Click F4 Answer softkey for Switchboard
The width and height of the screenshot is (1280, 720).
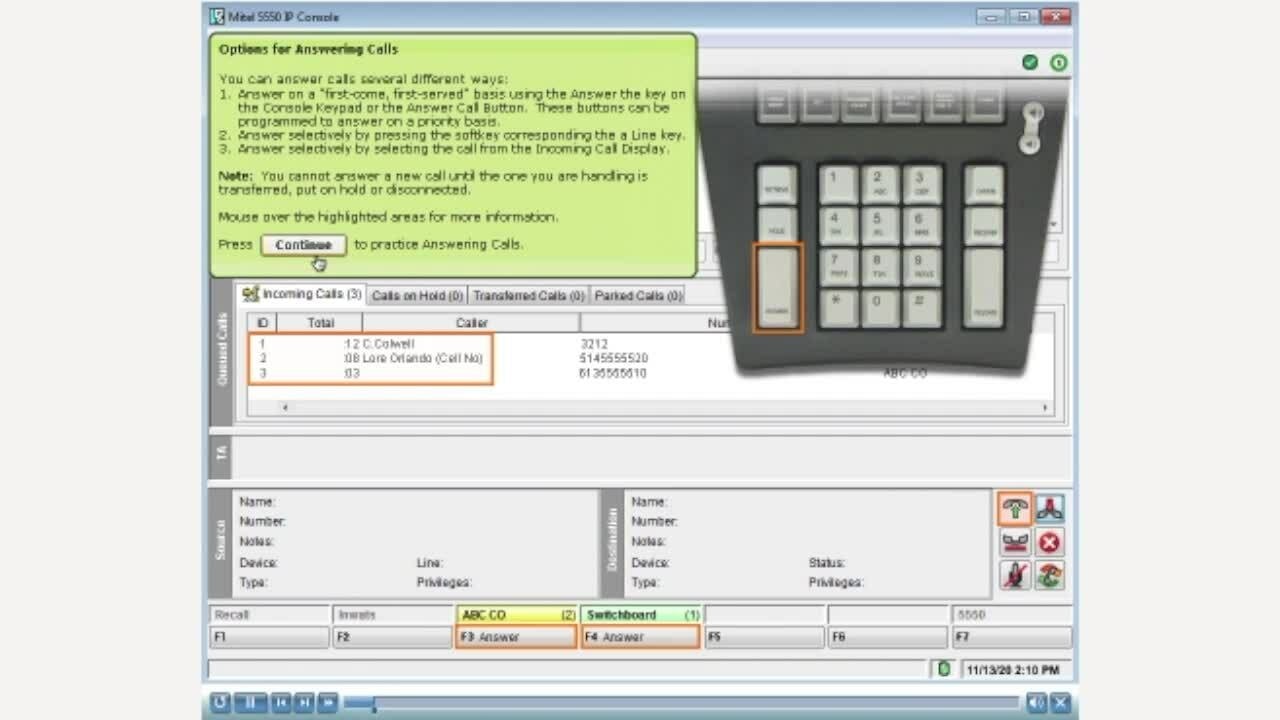640,637
